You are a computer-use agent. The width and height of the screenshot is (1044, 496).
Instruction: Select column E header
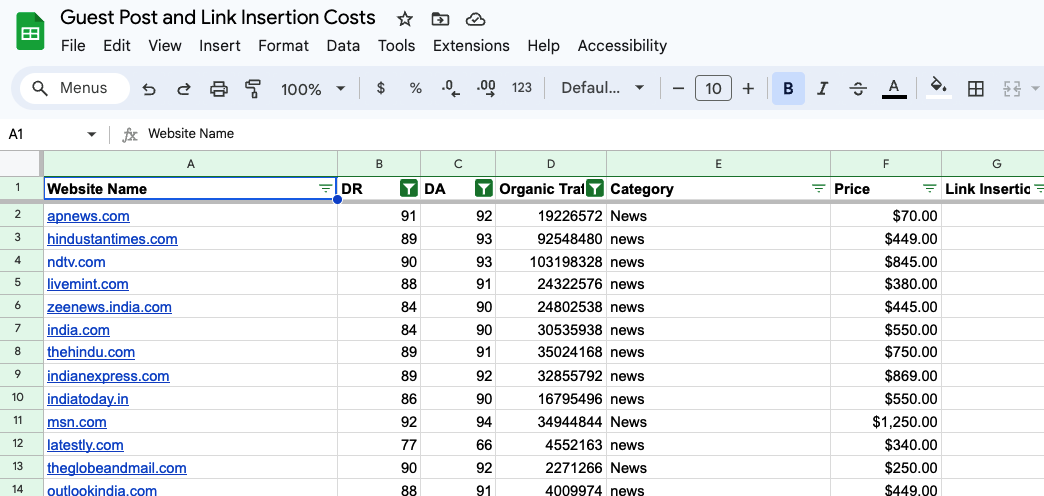pyautogui.click(x=718, y=164)
